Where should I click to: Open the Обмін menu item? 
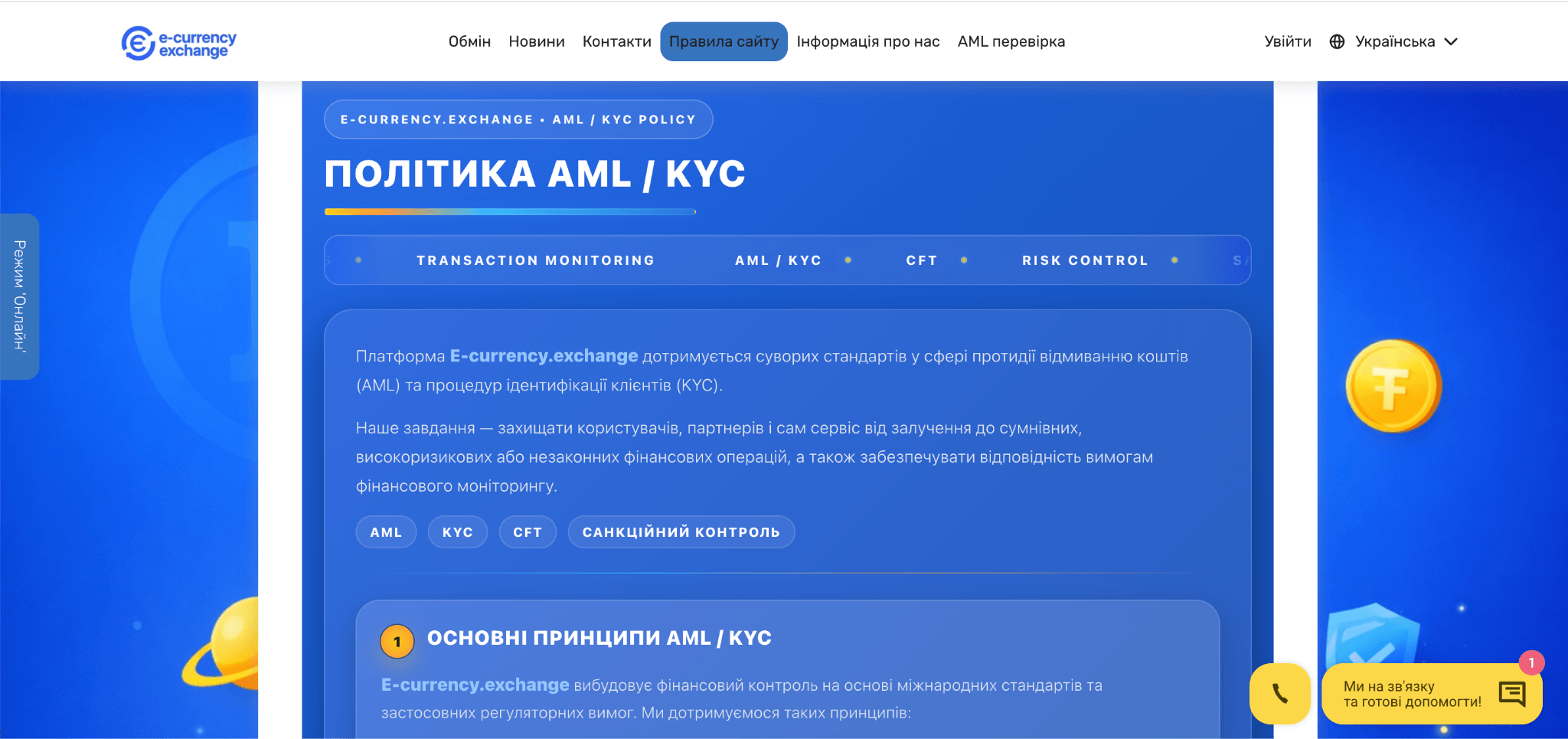point(469,42)
